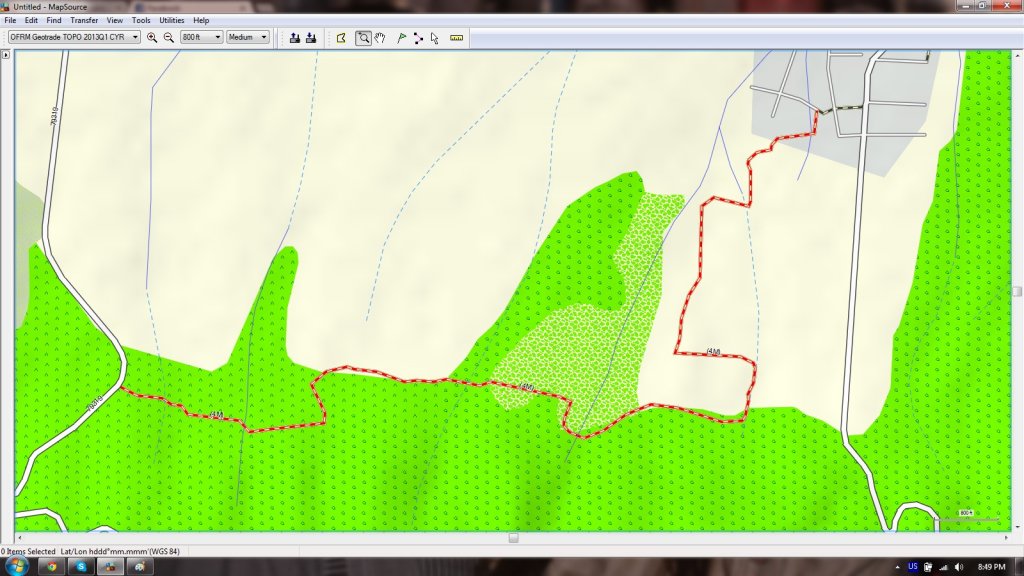The width and height of the screenshot is (1024, 576).
Task: Open the OFRM Geotrade TOPO map product dropdown
Action: click(x=74, y=37)
